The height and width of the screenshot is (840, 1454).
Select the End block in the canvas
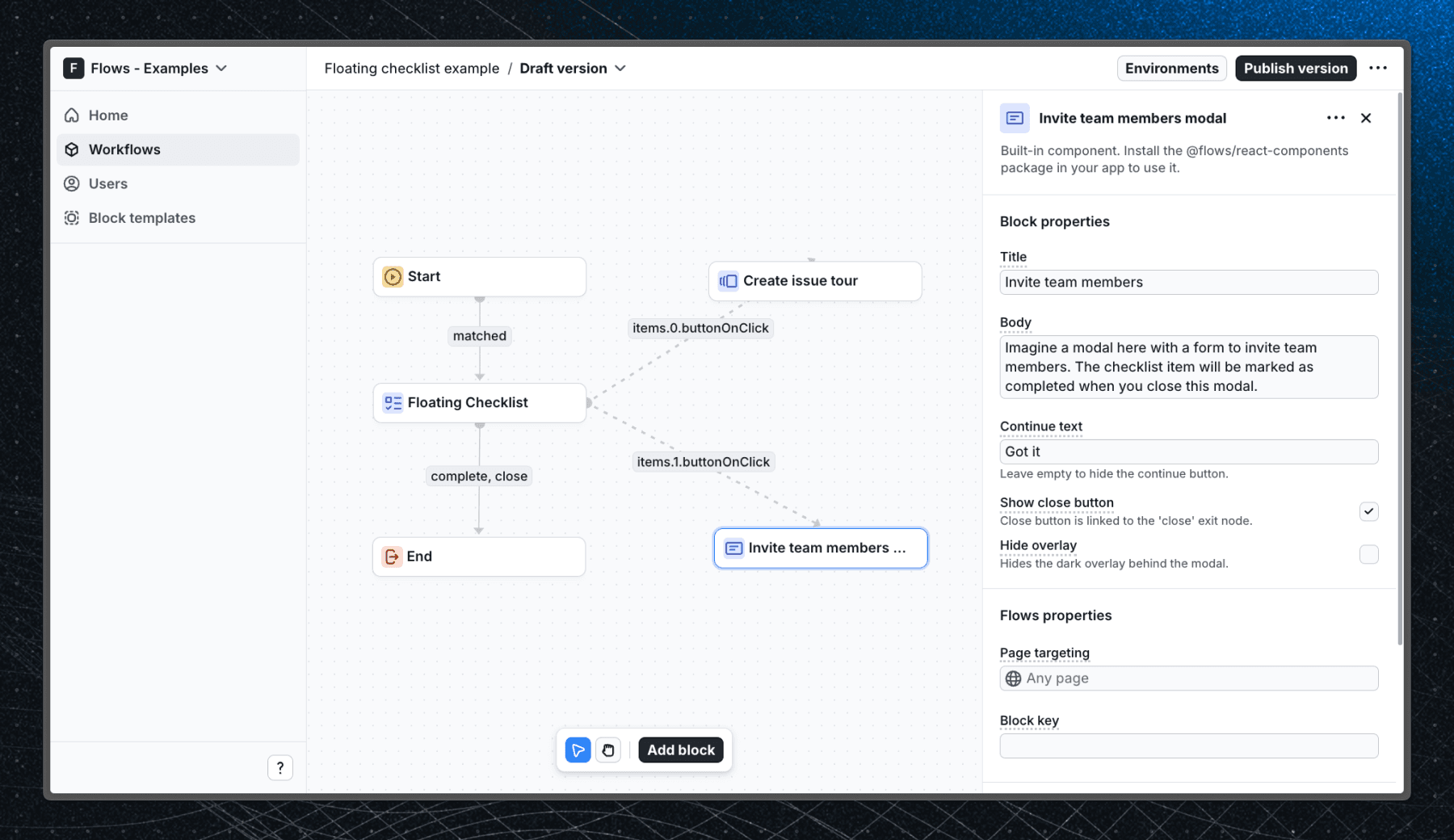478,556
